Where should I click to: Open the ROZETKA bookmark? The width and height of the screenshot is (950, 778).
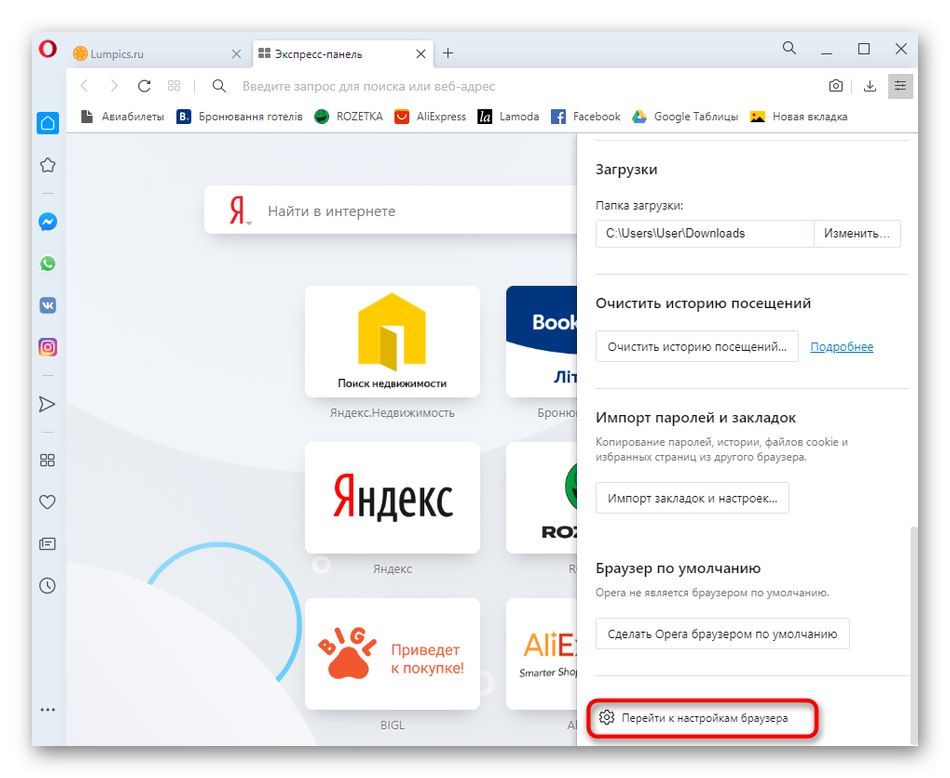pos(349,116)
